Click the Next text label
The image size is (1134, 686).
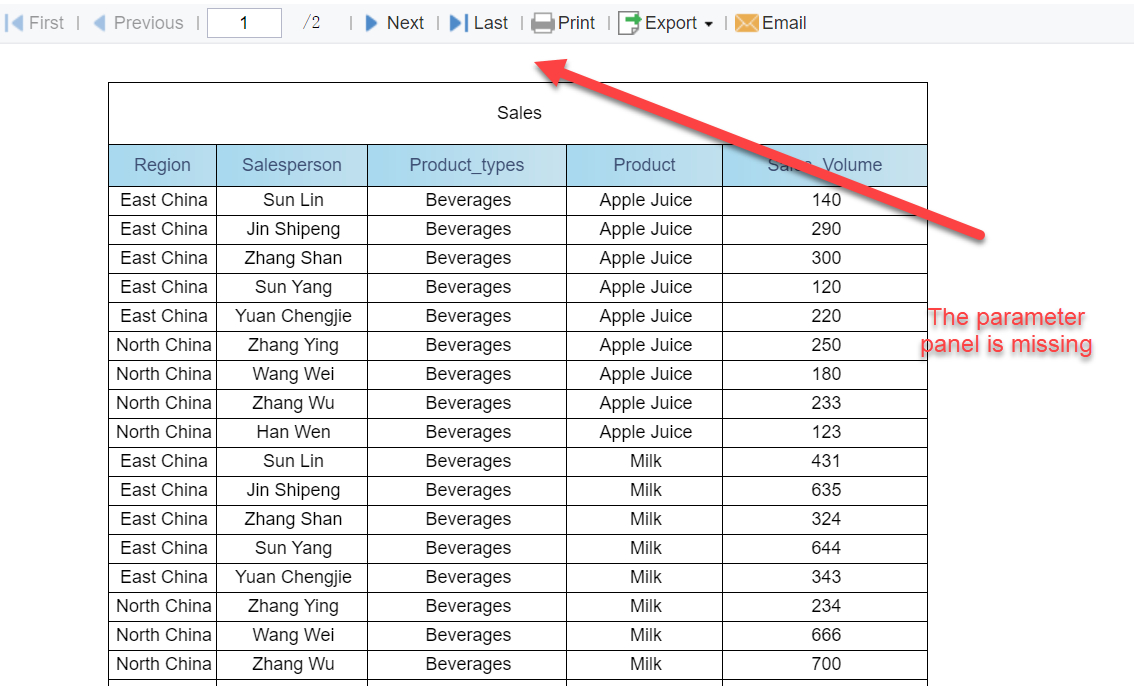click(x=406, y=22)
